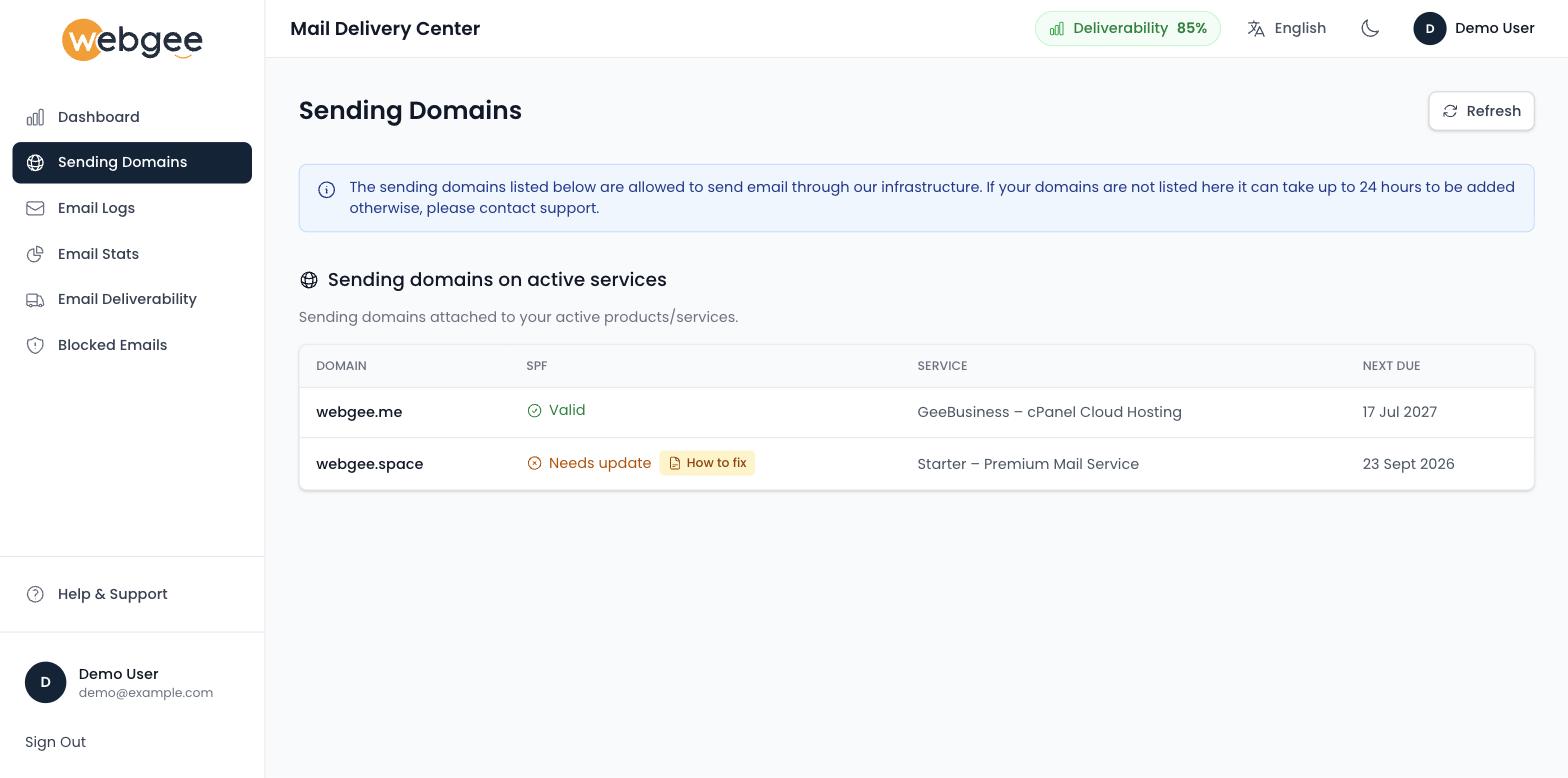The image size is (1568, 778).
Task: Toggle dark mode with moon icon
Action: [x=1370, y=28]
